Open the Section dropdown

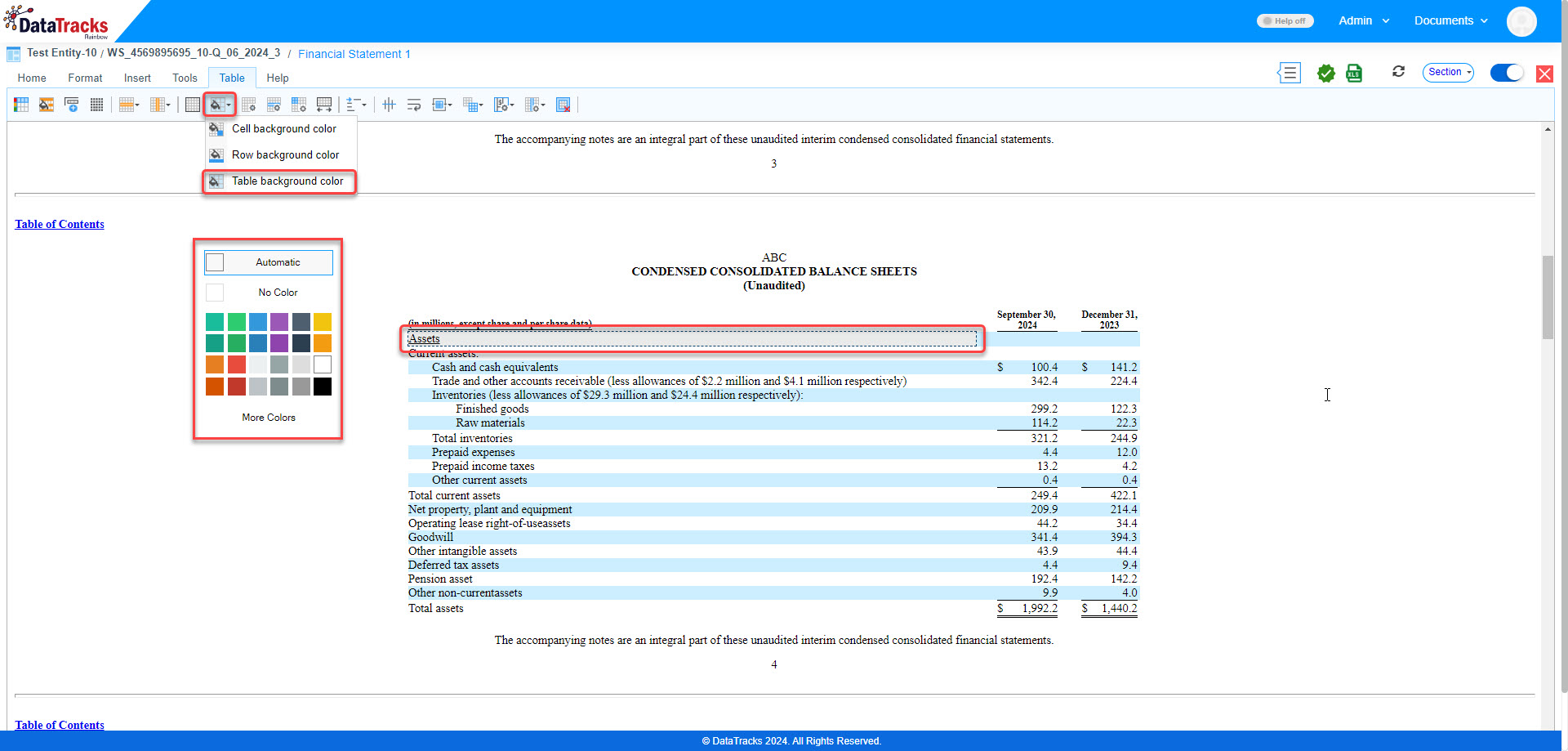pos(1448,73)
